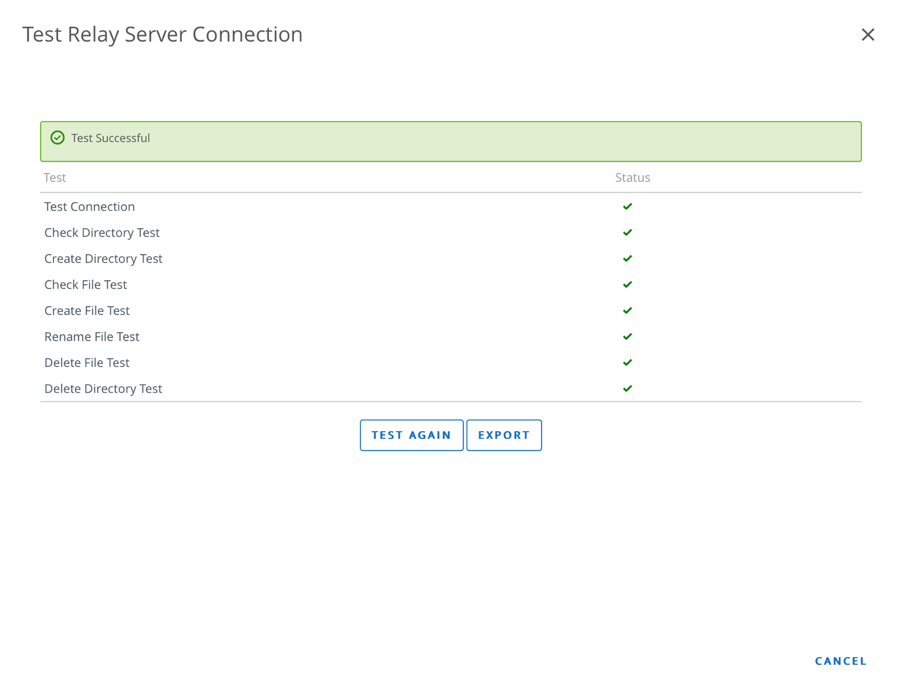Click the Check File Test green checkmark
Viewport: 901px width, 690px height.
pyautogui.click(x=627, y=285)
